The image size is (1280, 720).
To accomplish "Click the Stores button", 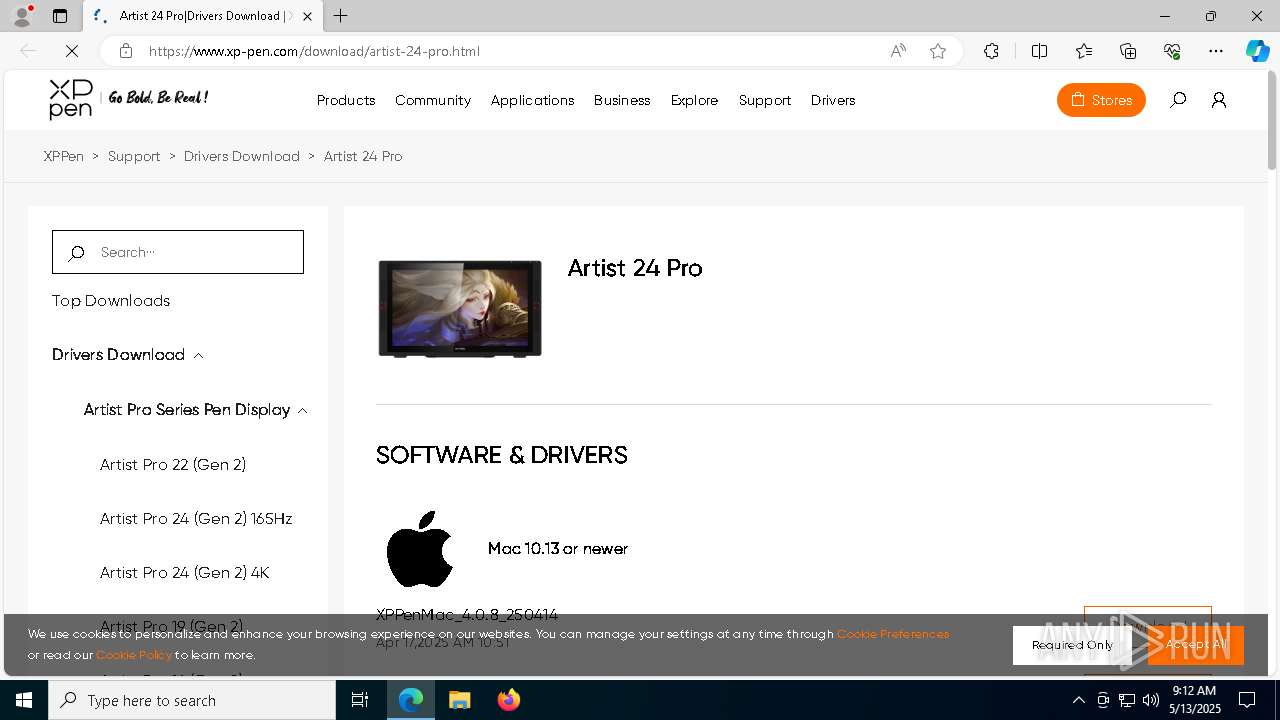I will pyautogui.click(x=1101, y=100).
